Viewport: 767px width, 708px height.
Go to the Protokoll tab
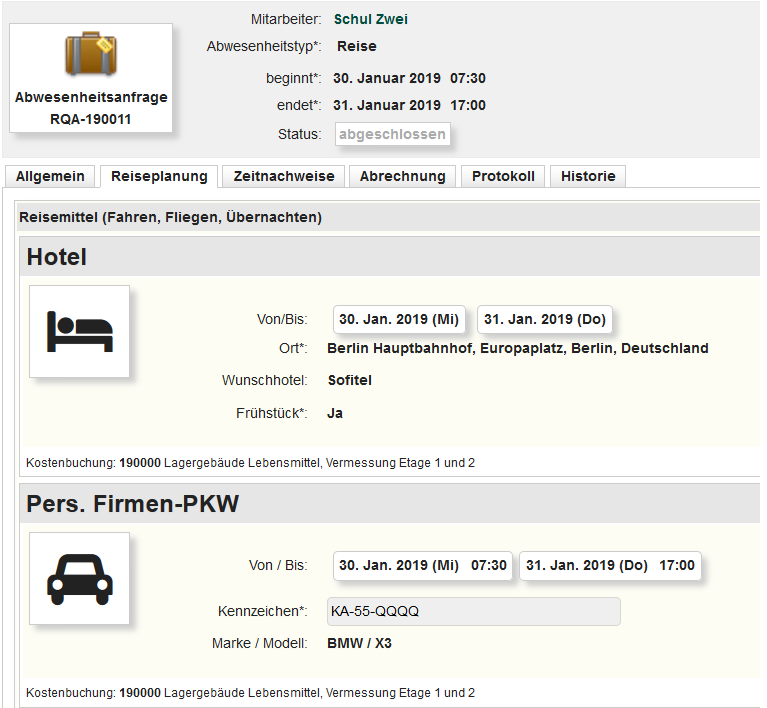(x=503, y=176)
